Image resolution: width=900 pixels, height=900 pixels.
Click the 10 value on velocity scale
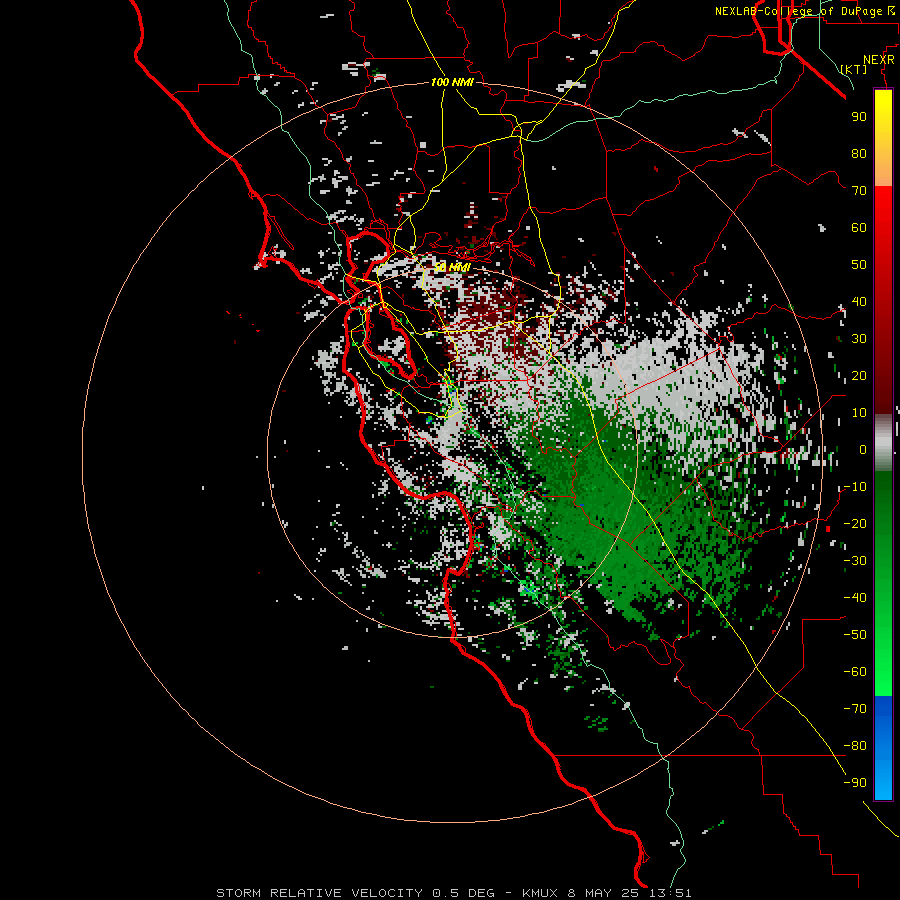(859, 413)
